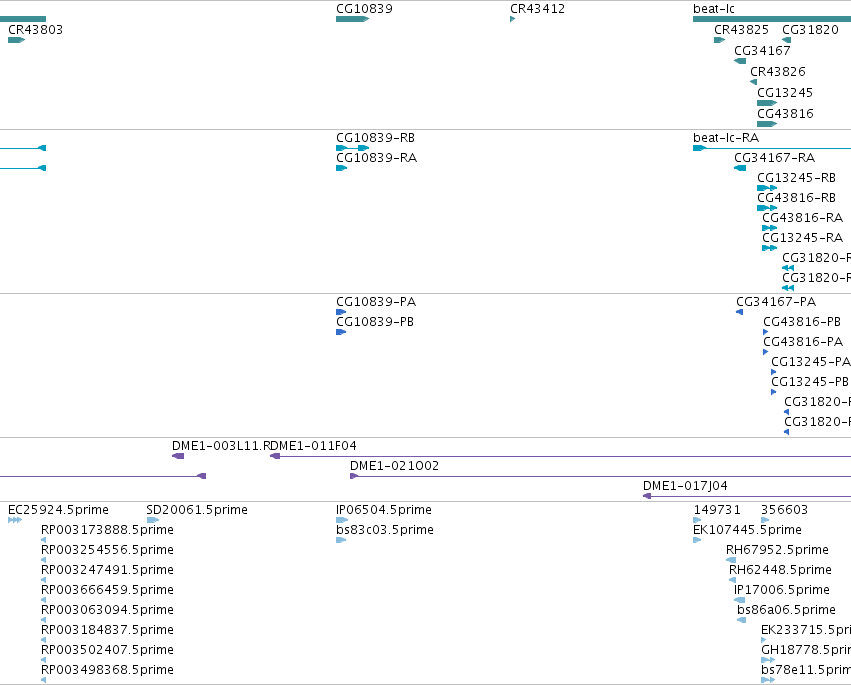Click the RP003254556.5prime EST label
Image resolution: width=851 pixels, height=685 pixels.
pyautogui.click(x=107, y=550)
